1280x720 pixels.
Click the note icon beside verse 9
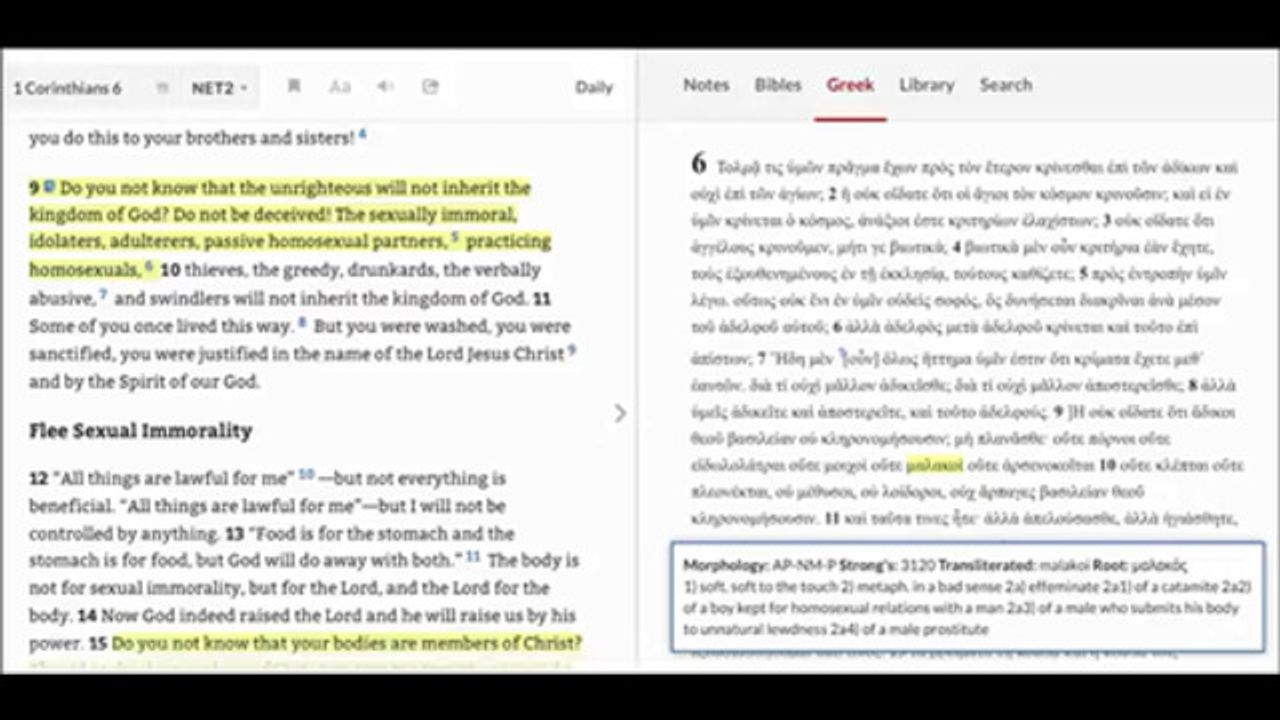tap(49, 186)
